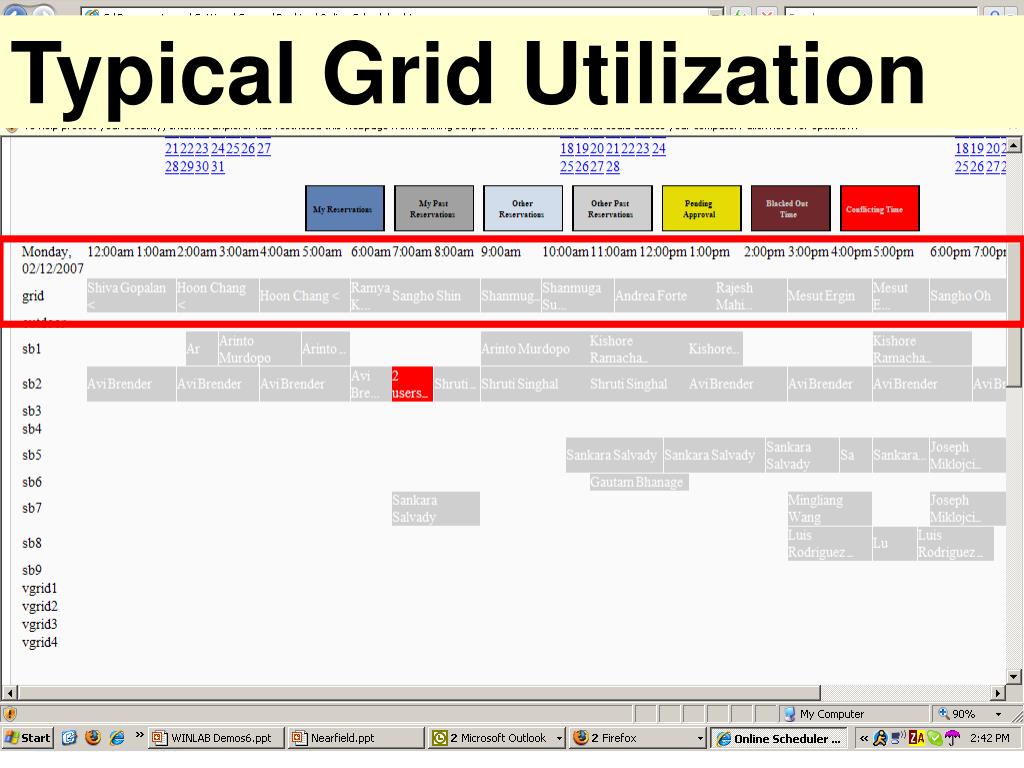Open Mesut Ergin's 3:00pm grid reservation
This screenshot has height=768, width=1024.
pyautogui.click(x=829, y=296)
